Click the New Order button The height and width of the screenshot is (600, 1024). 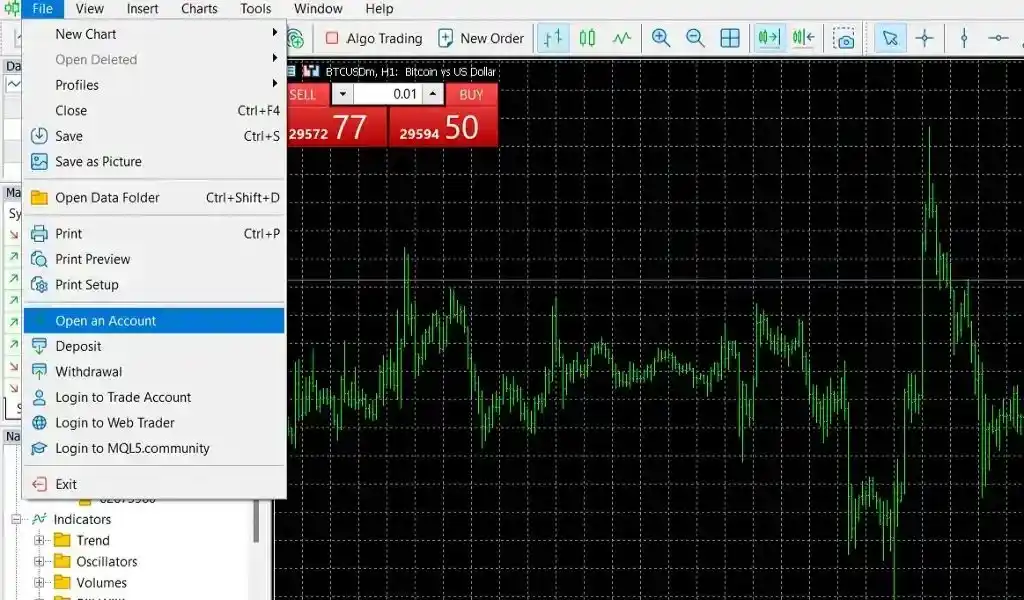481,38
